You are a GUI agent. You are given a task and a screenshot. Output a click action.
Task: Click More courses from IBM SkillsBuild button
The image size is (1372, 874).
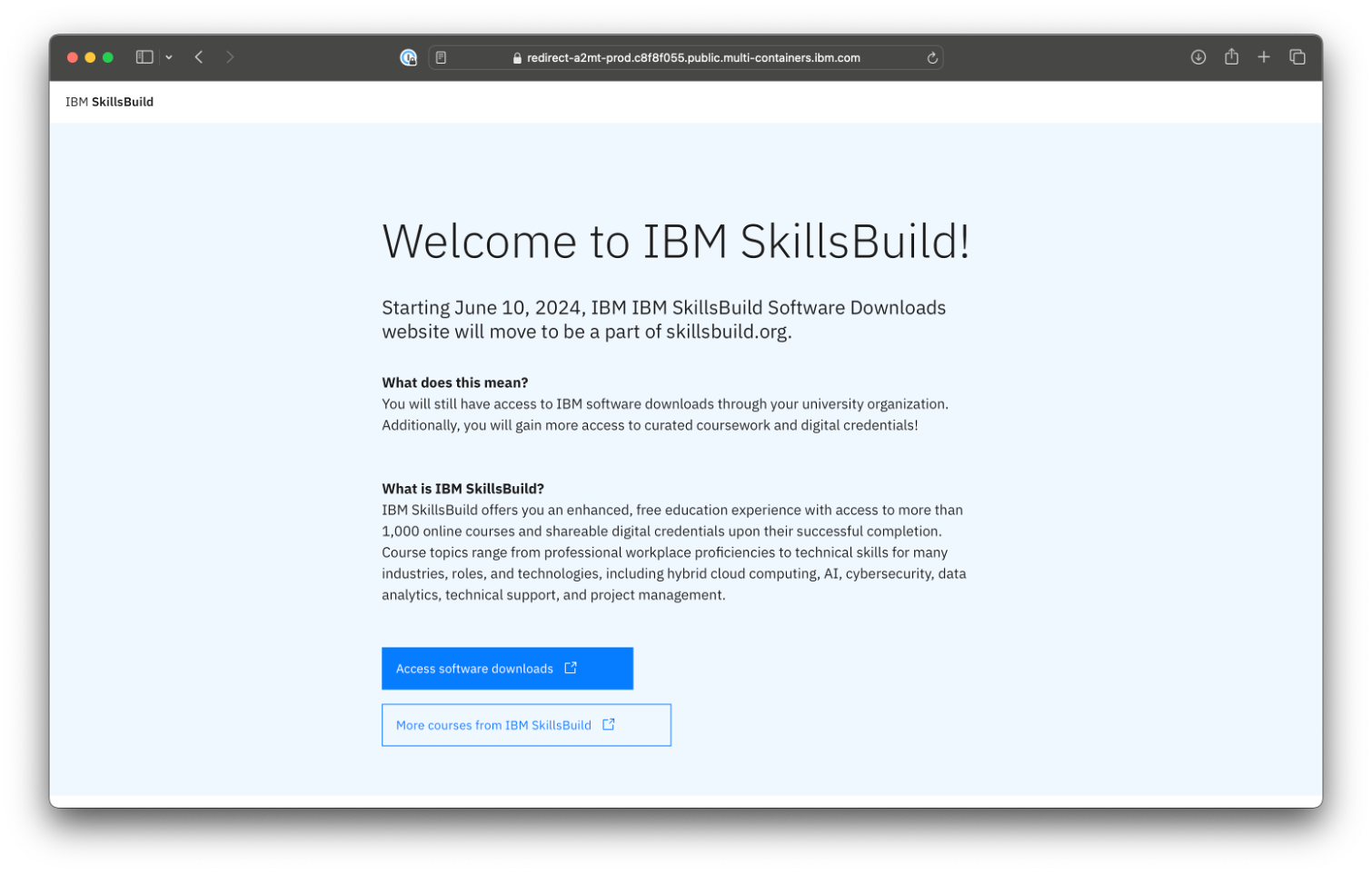coord(526,725)
